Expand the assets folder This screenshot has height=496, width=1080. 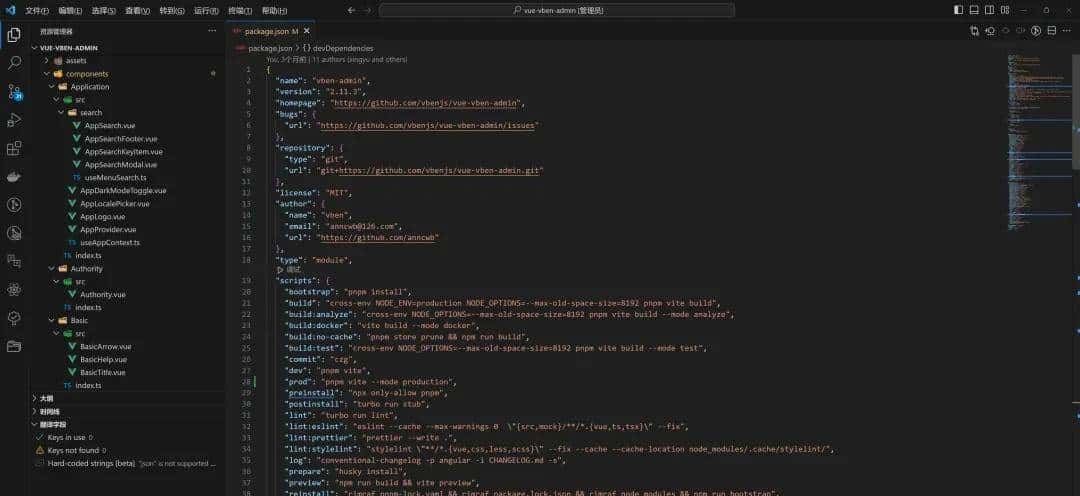127,61
